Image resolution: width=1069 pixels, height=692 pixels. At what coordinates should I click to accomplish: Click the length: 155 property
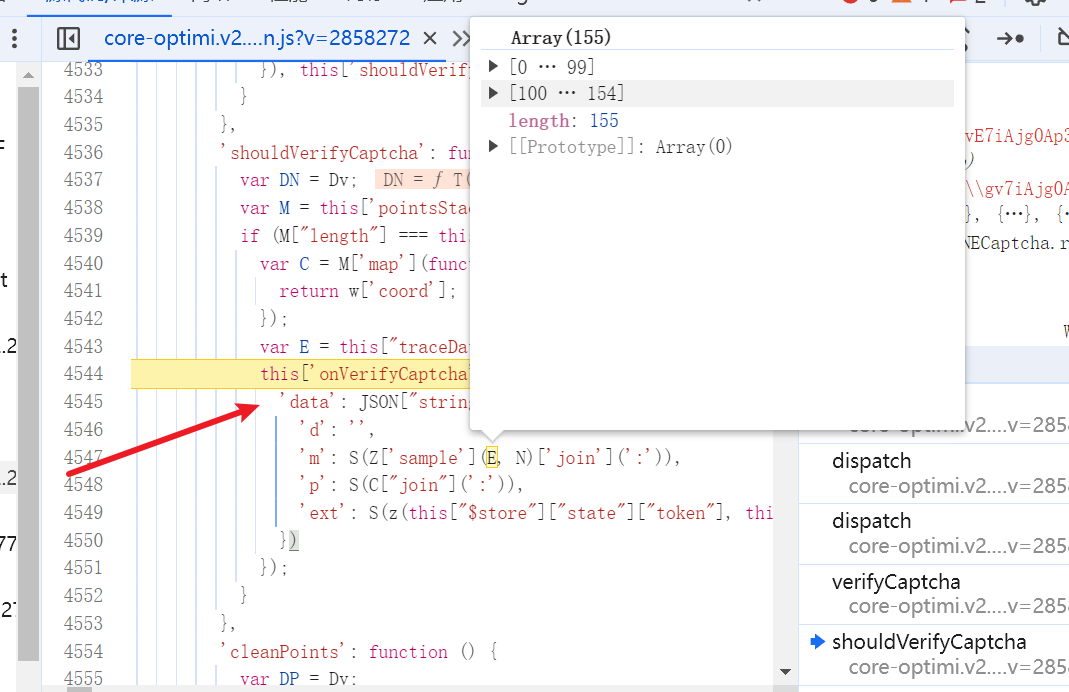(x=563, y=121)
